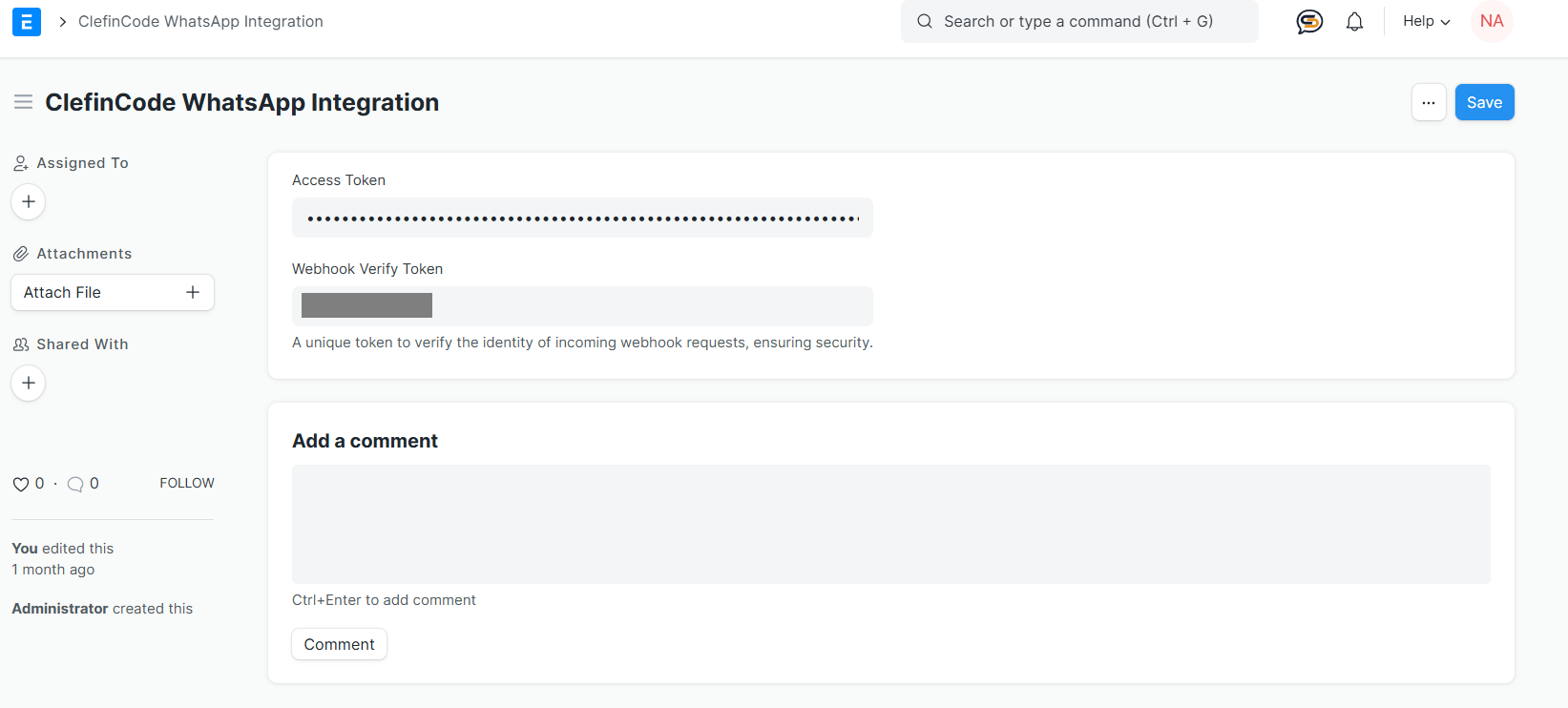Click the comment count bubble icon
The width and height of the screenshot is (1568, 708).
75,484
